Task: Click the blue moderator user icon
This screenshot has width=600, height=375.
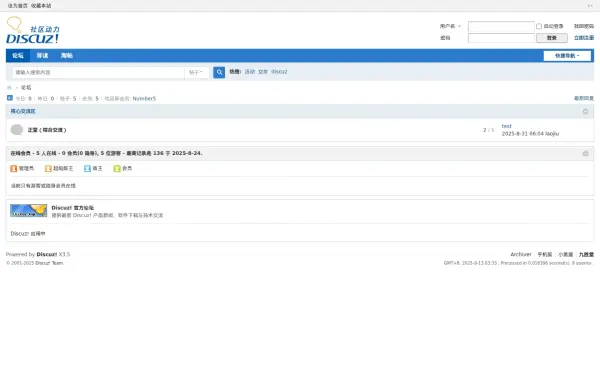Action: click(x=87, y=168)
